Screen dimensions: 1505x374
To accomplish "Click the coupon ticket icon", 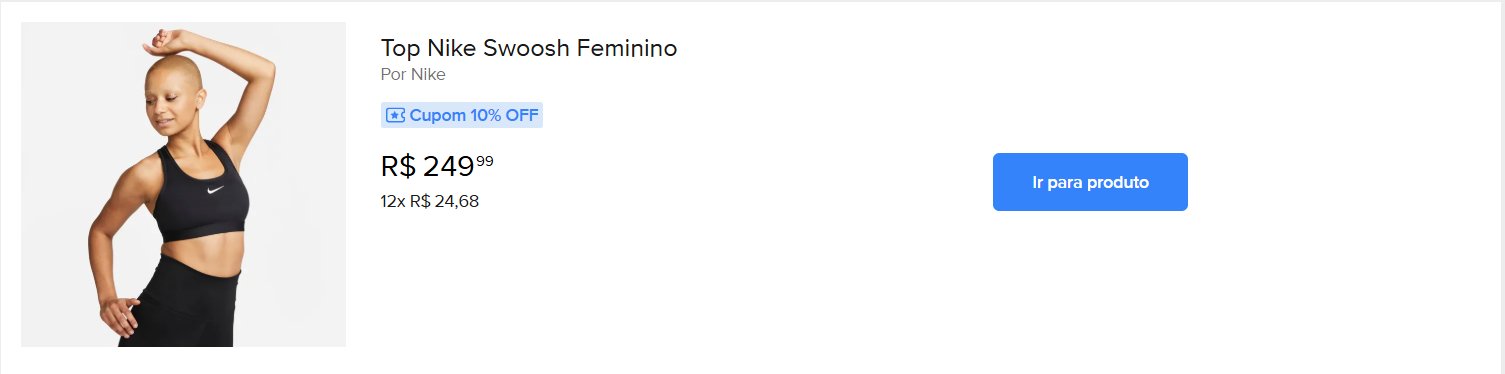I will [395, 115].
